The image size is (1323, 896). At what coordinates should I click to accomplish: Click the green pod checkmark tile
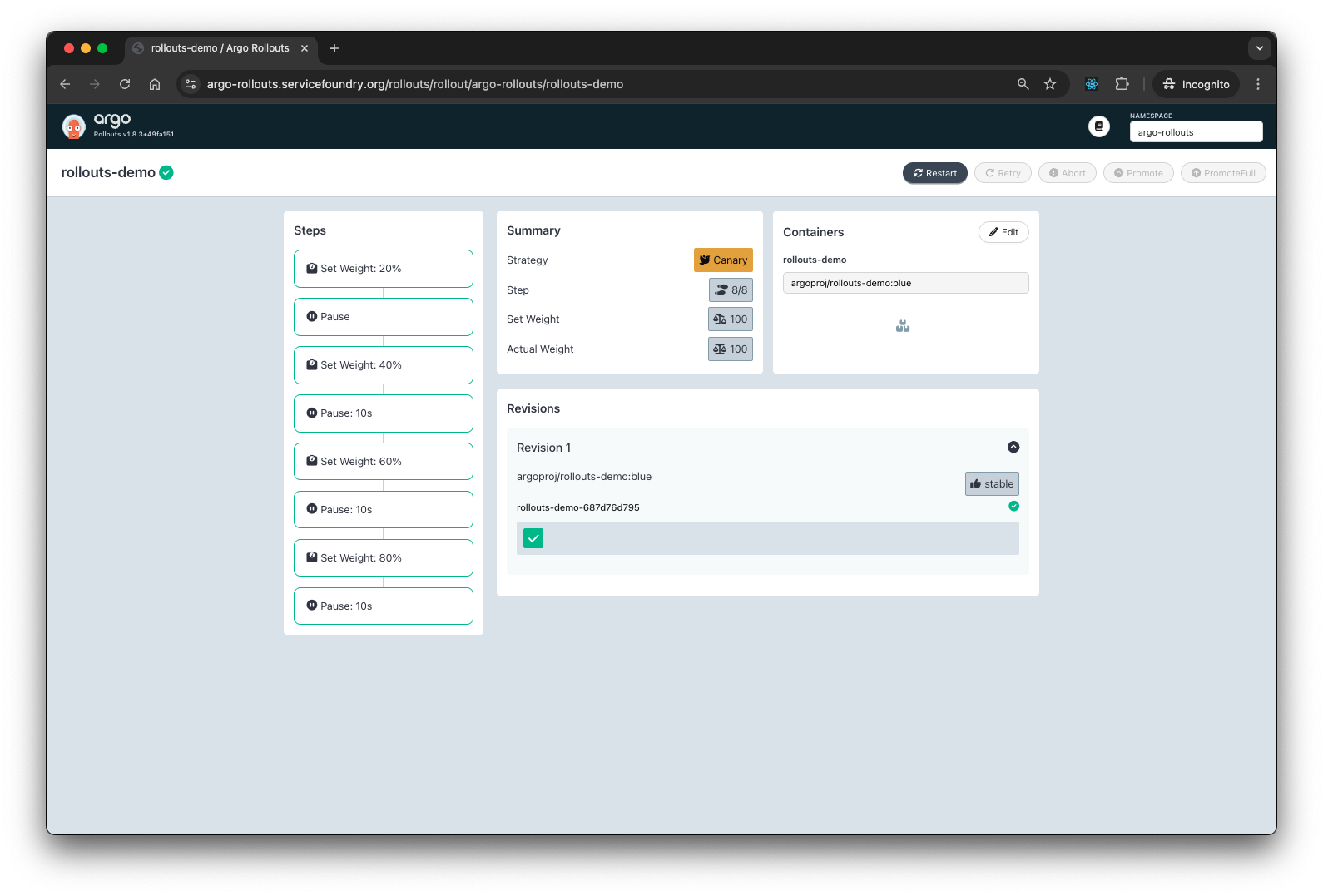pyautogui.click(x=533, y=538)
